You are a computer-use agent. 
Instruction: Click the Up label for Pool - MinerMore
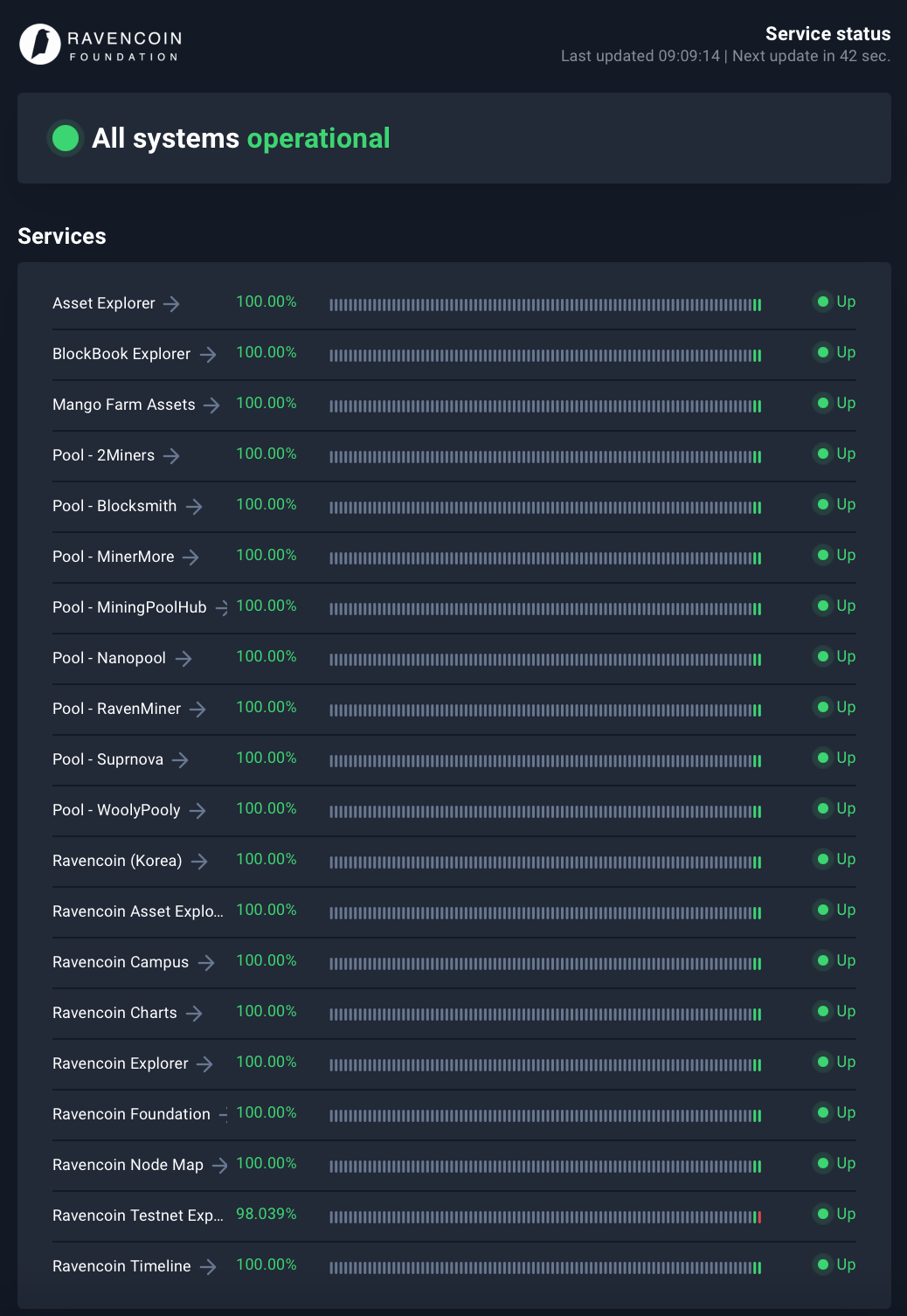[846, 555]
